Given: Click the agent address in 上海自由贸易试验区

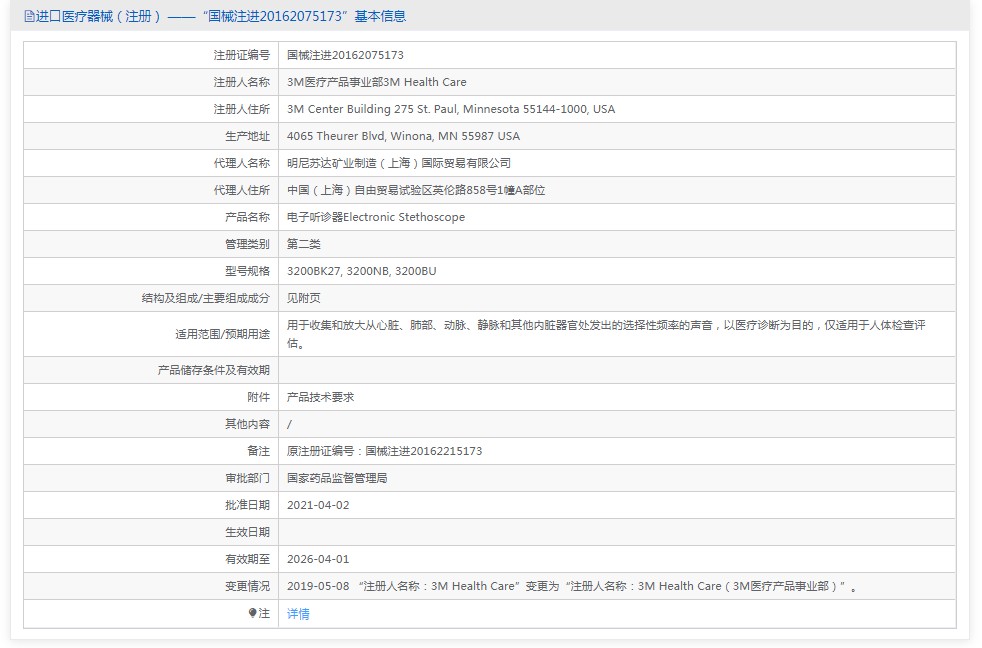Looking at the screenshot, I should click(x=415, y=191).
